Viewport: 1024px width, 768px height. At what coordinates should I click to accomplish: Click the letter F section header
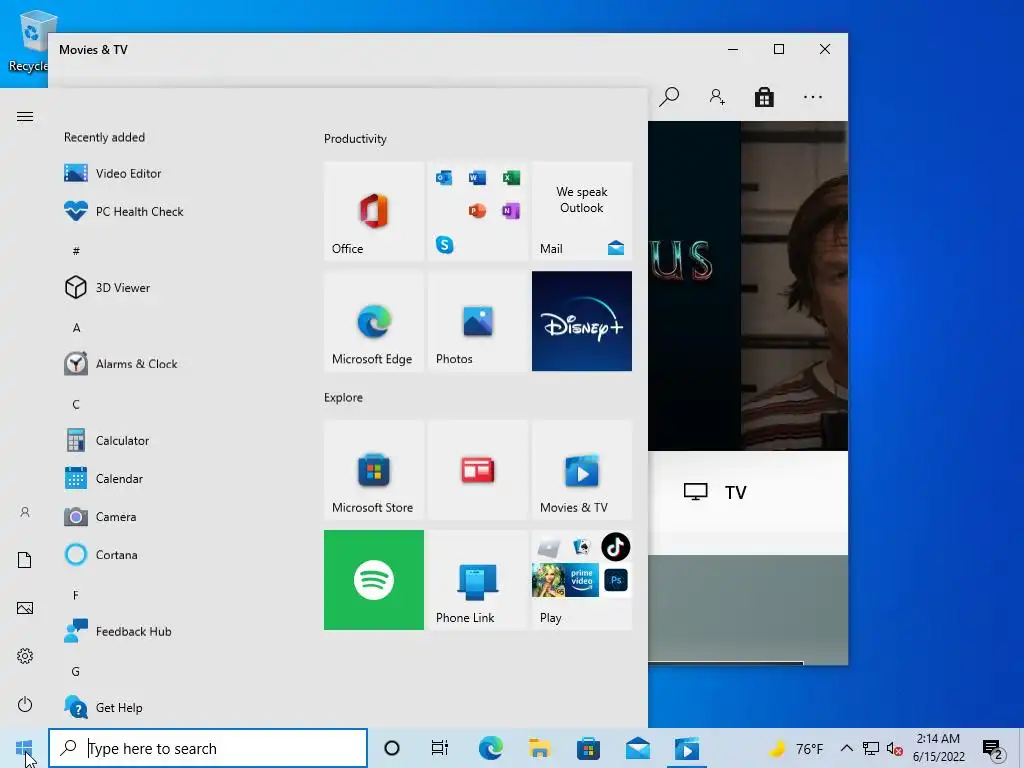(76, 595)
